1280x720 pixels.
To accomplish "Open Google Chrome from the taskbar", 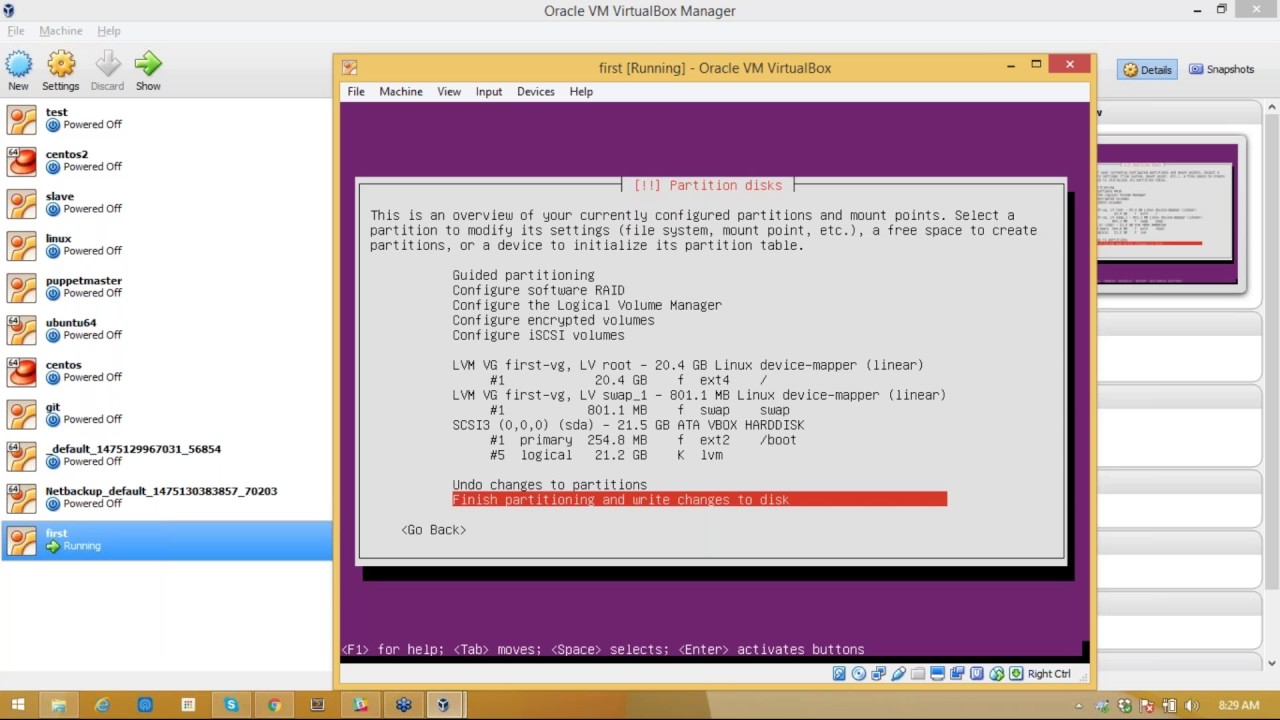I will [x=274, y=705].
